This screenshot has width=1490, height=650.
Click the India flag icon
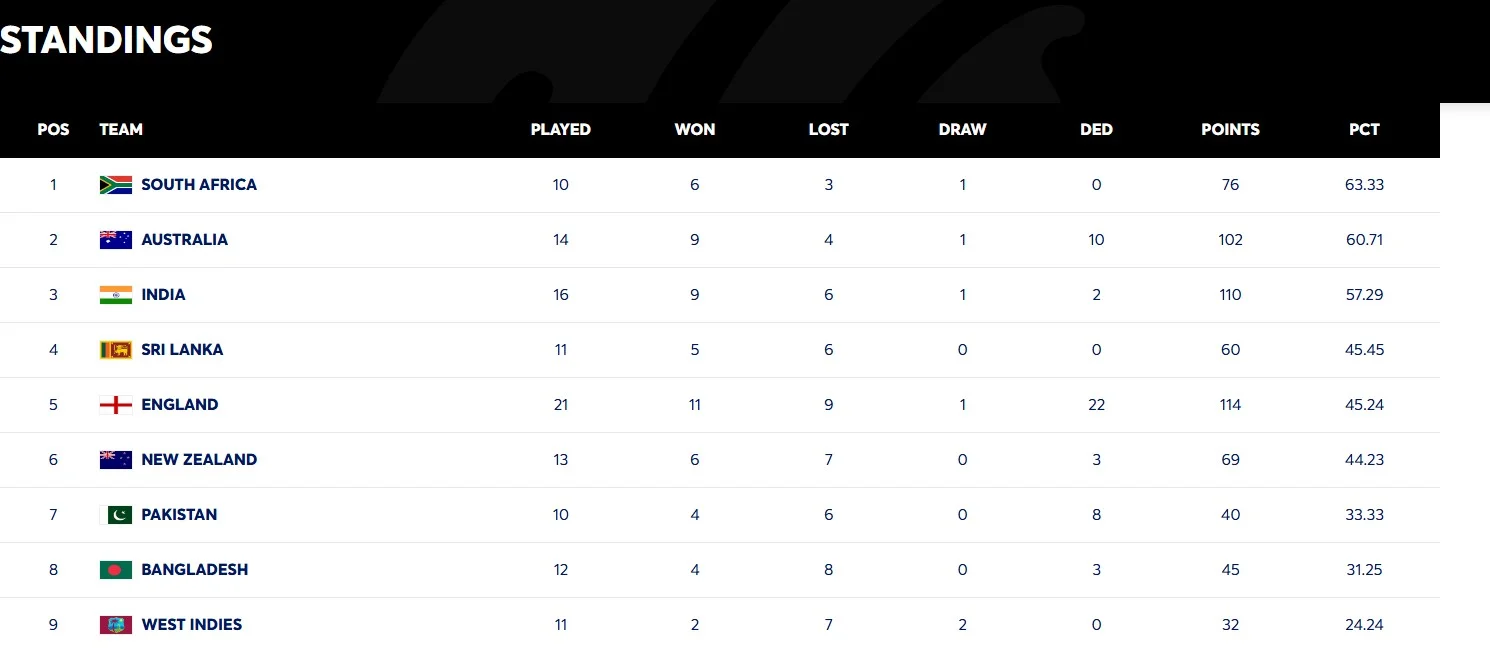[x=116, y=295]
